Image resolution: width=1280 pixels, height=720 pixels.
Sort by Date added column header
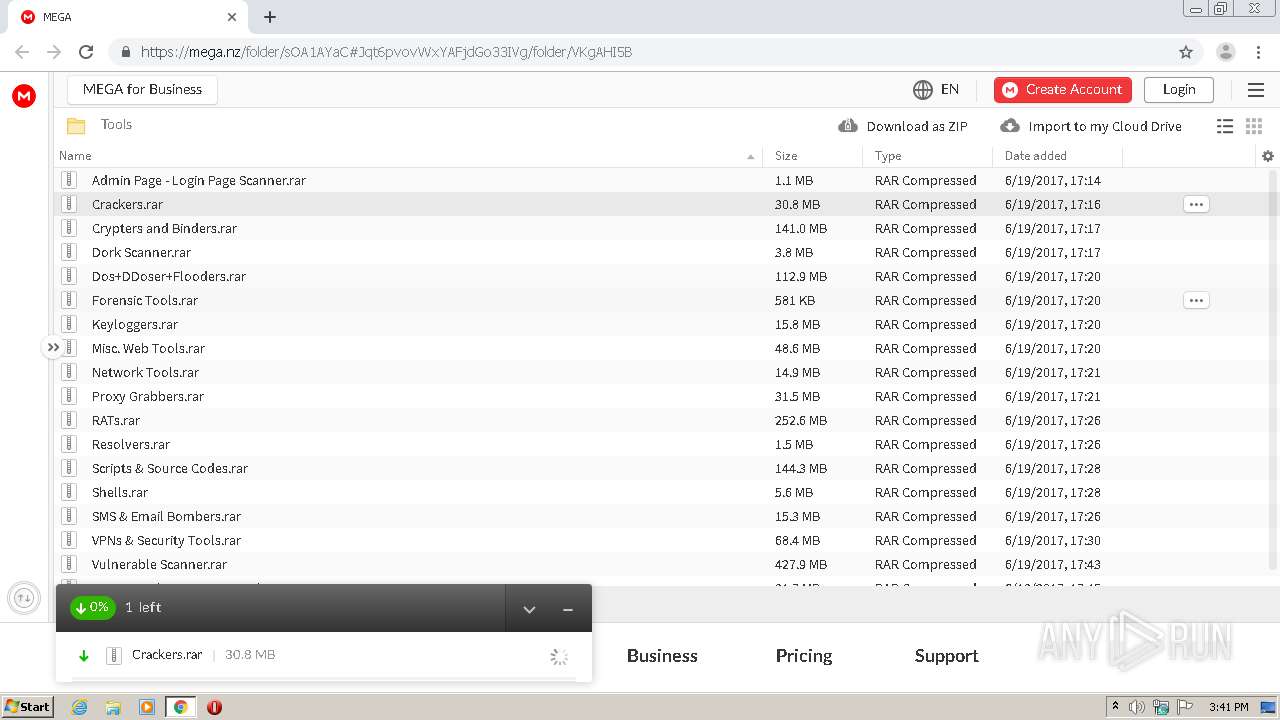point(1036,156)
